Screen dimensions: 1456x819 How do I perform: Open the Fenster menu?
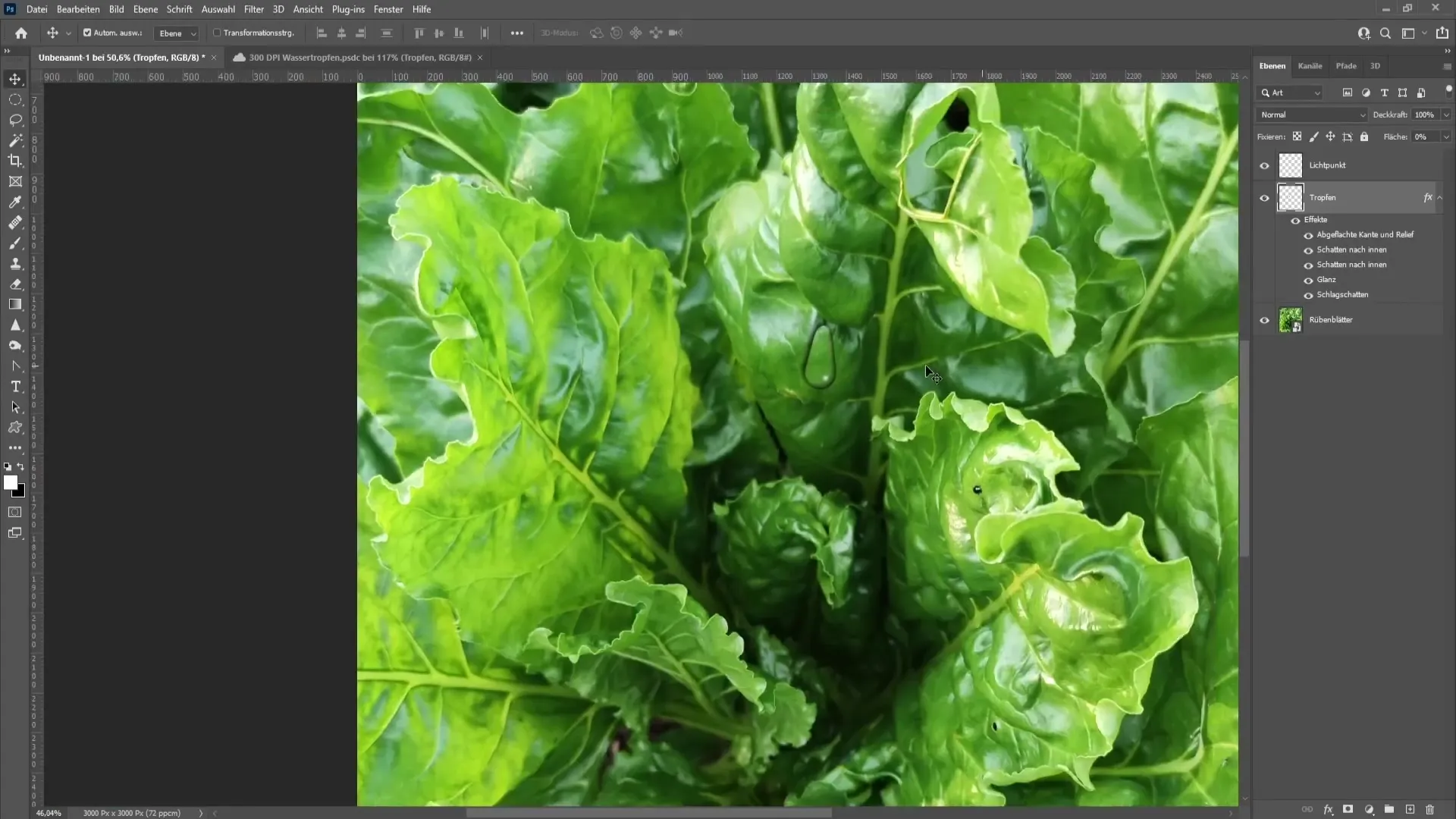[388, 9]
